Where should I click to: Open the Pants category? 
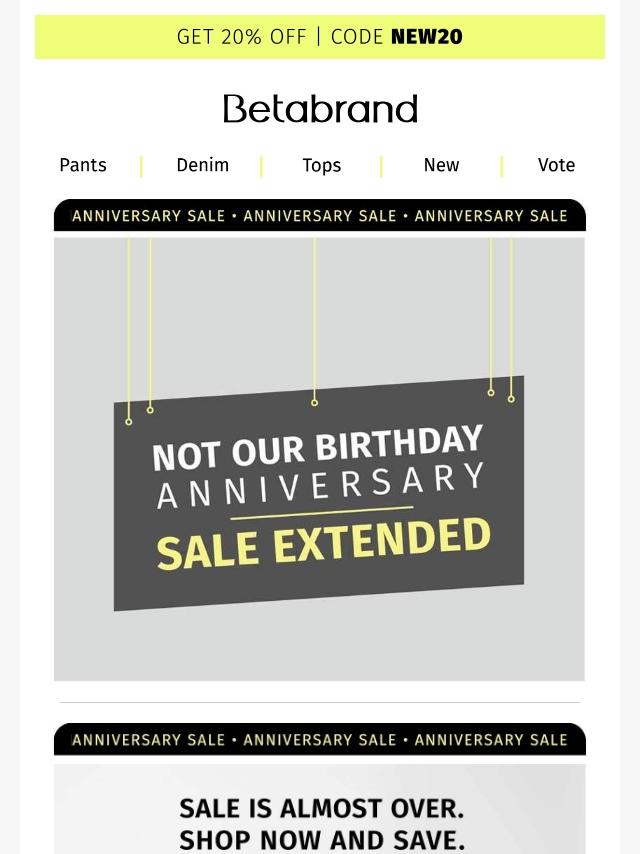(83, 165)
